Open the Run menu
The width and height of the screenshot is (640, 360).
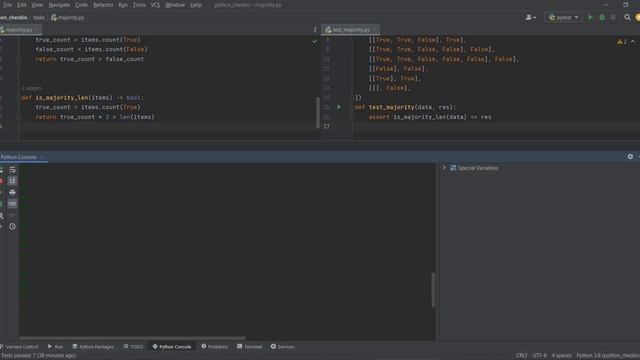[x=123, y=5]
